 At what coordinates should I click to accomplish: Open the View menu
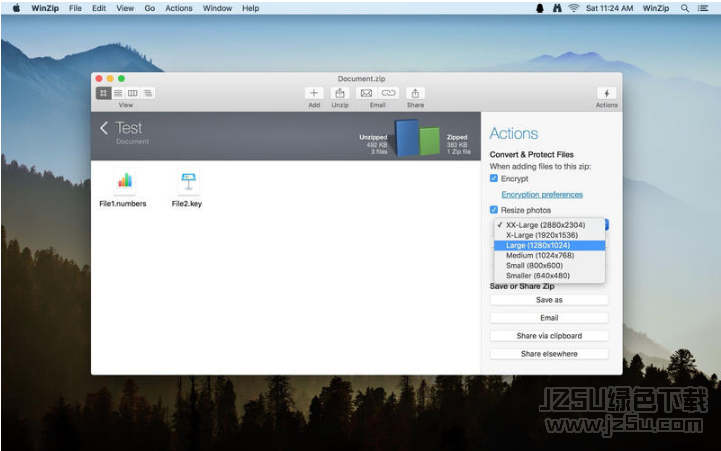[x=125, y=8]
